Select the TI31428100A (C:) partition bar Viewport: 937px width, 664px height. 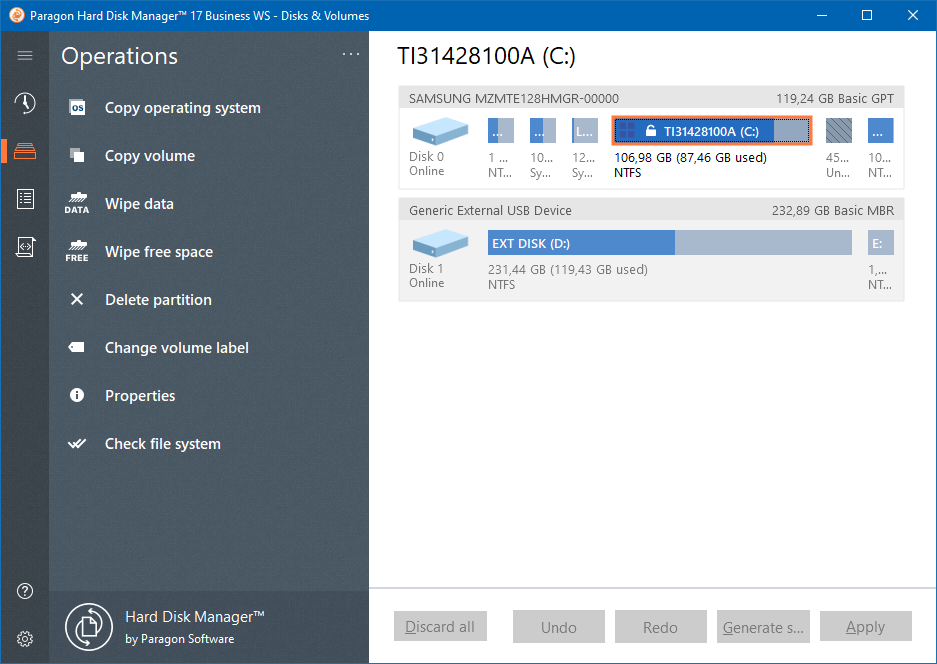click(712, 131)
